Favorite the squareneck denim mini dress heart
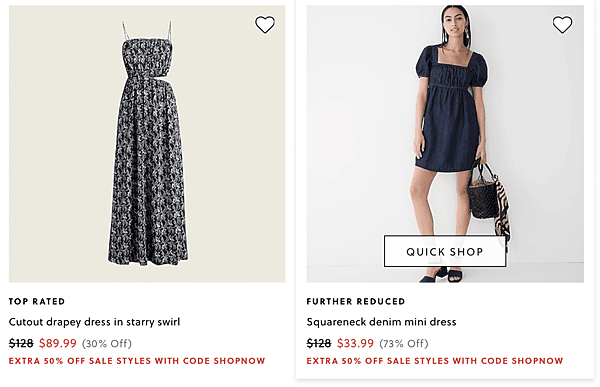 pyautogui.click(x=562, y=24)
